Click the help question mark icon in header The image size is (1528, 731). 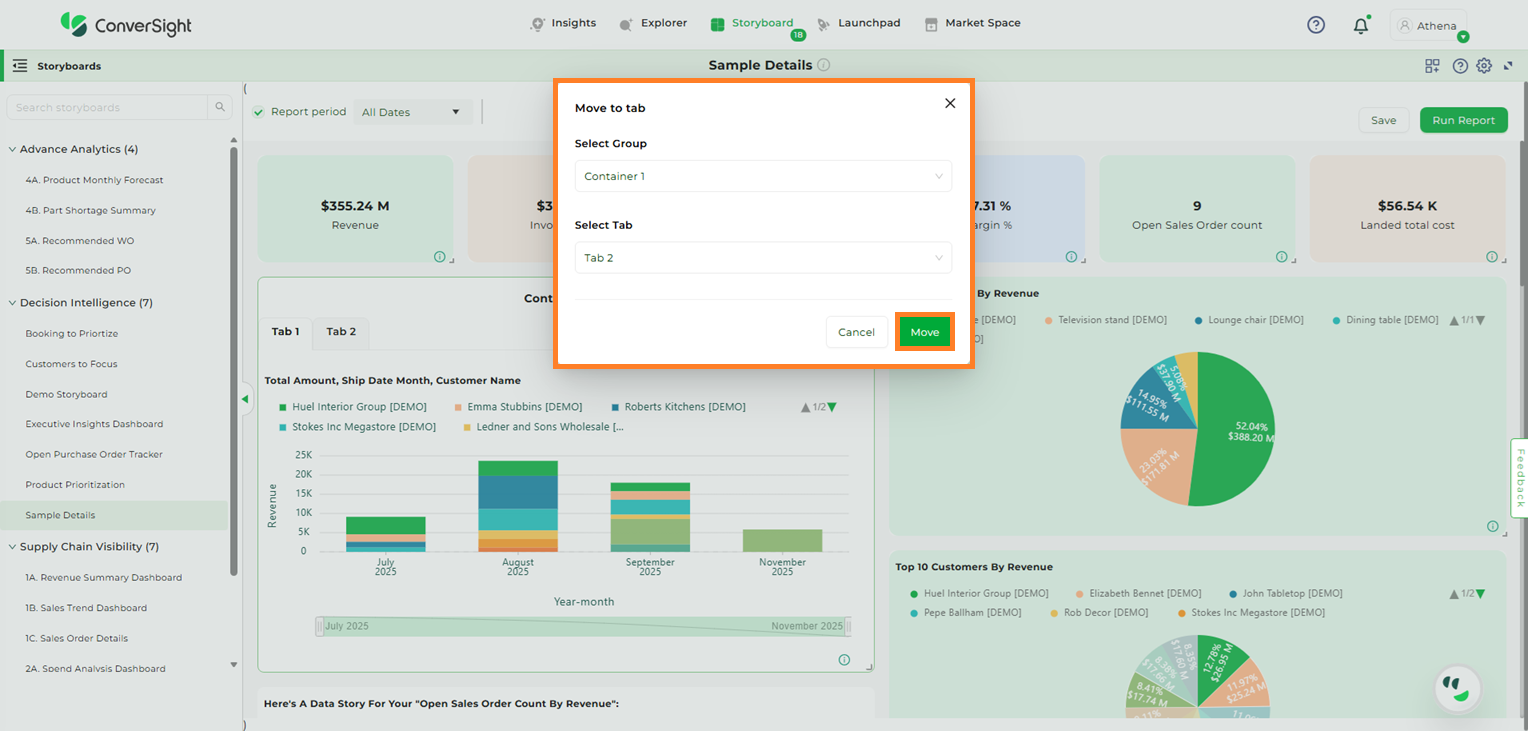click(1316, 25)
